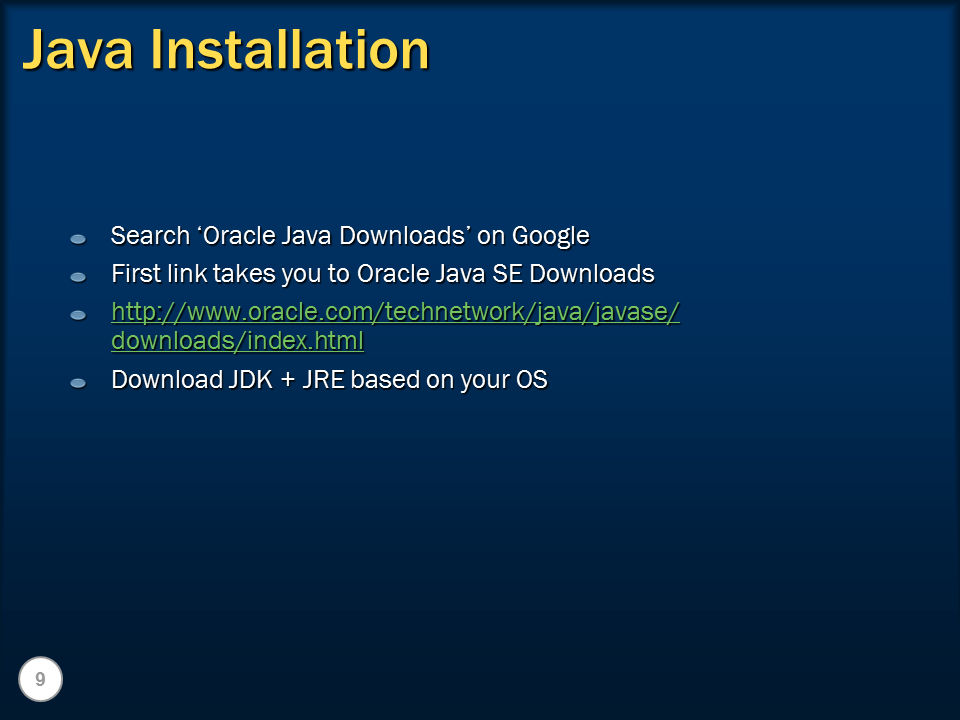Click the underlined oracle.com URL first line
This screenshot has width=960, height=720.
click(x=395, y=312)
